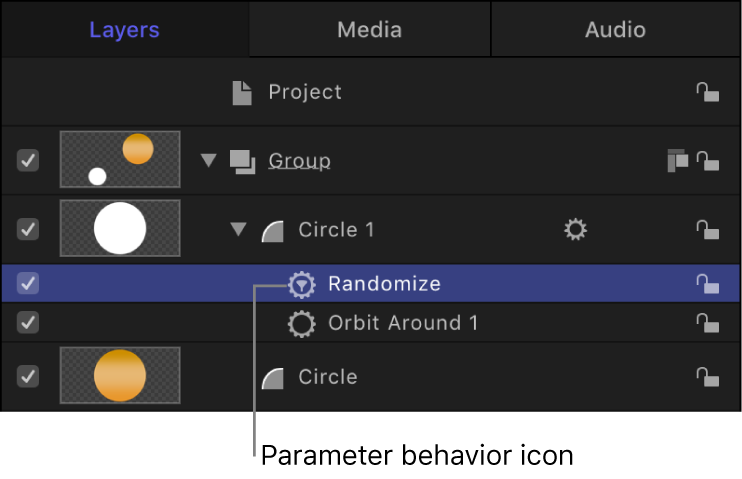742x479 pixels.
Task: Open the Audio tab
Action: (615, 29)
